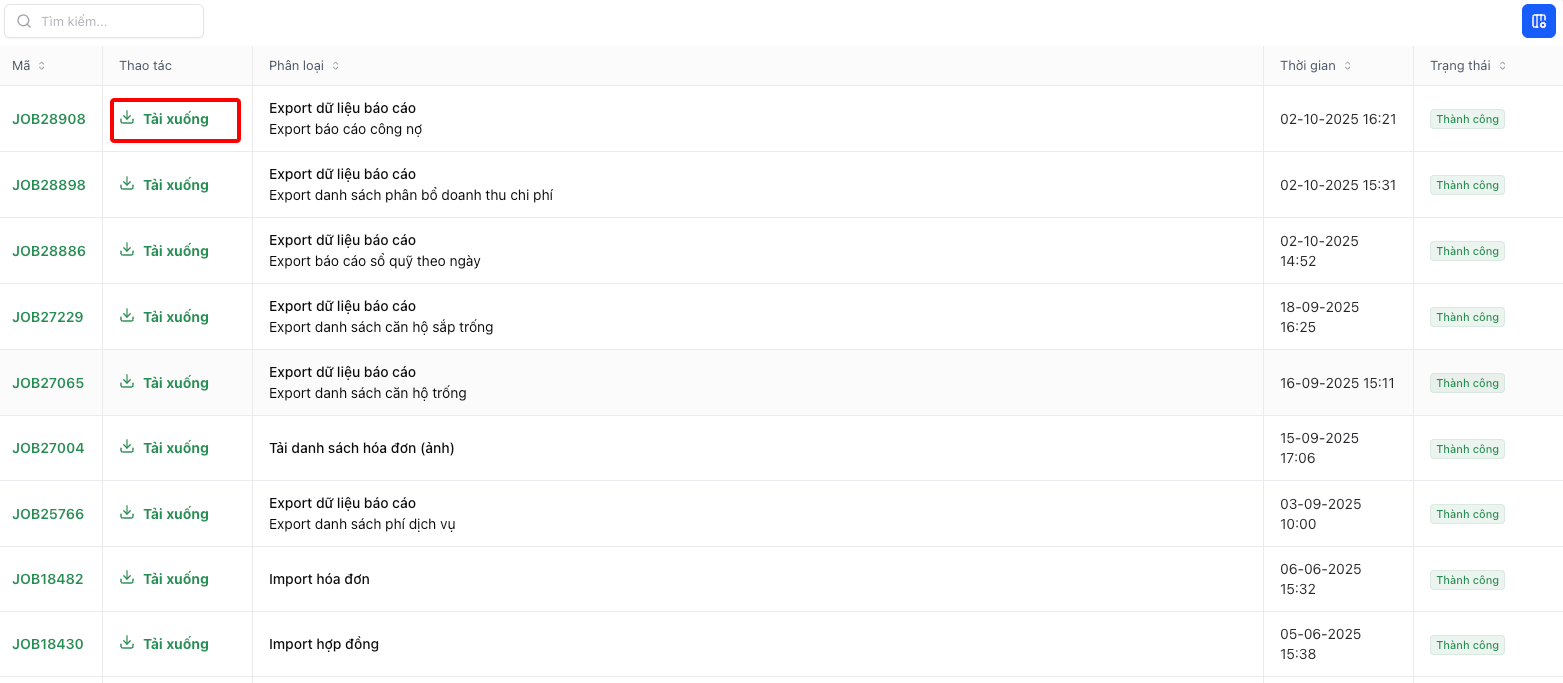Click Tải xuống for JOB25766

click(175, 514)
